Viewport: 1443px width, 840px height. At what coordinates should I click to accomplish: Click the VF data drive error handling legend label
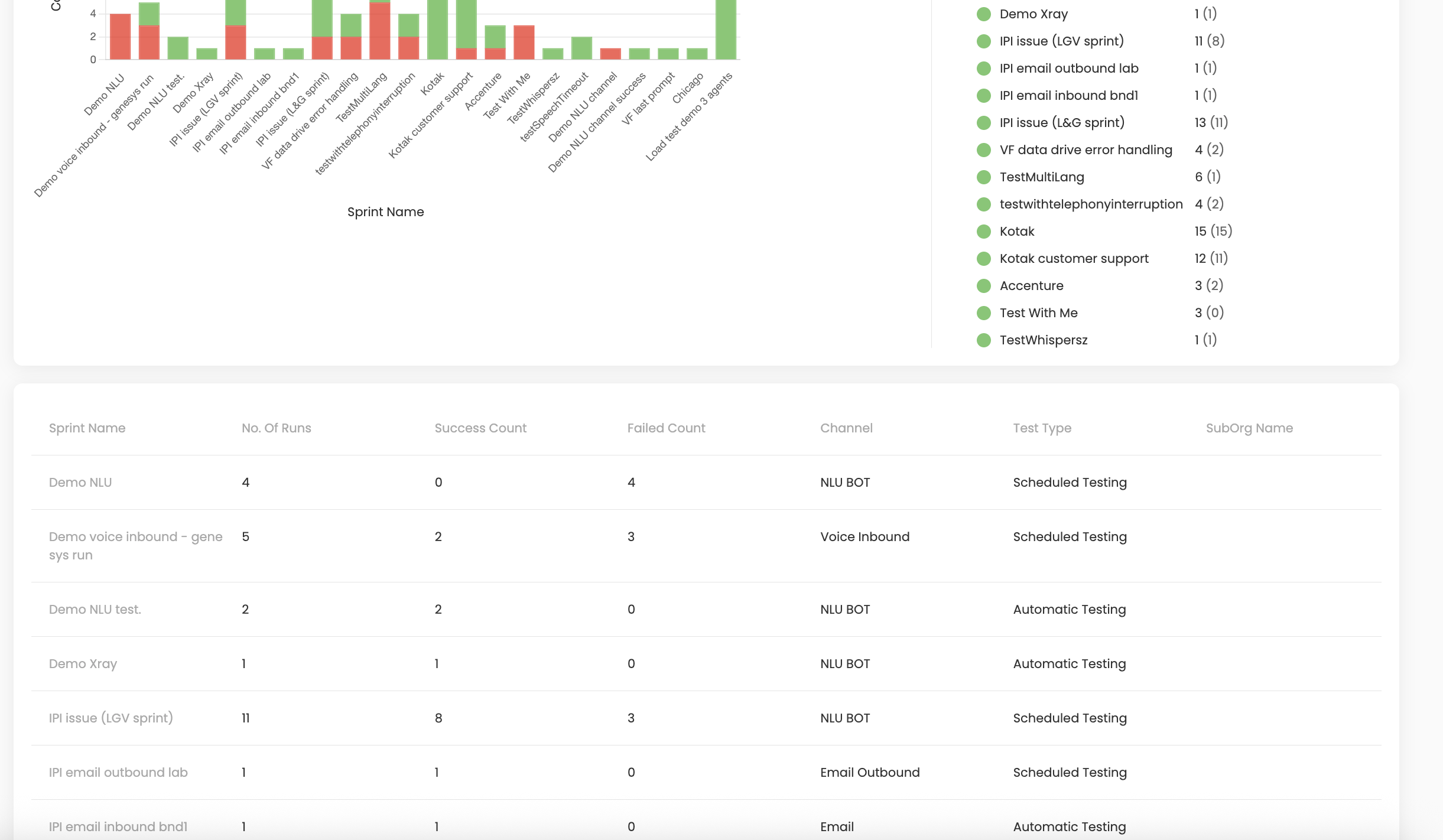click(1085, 150)
